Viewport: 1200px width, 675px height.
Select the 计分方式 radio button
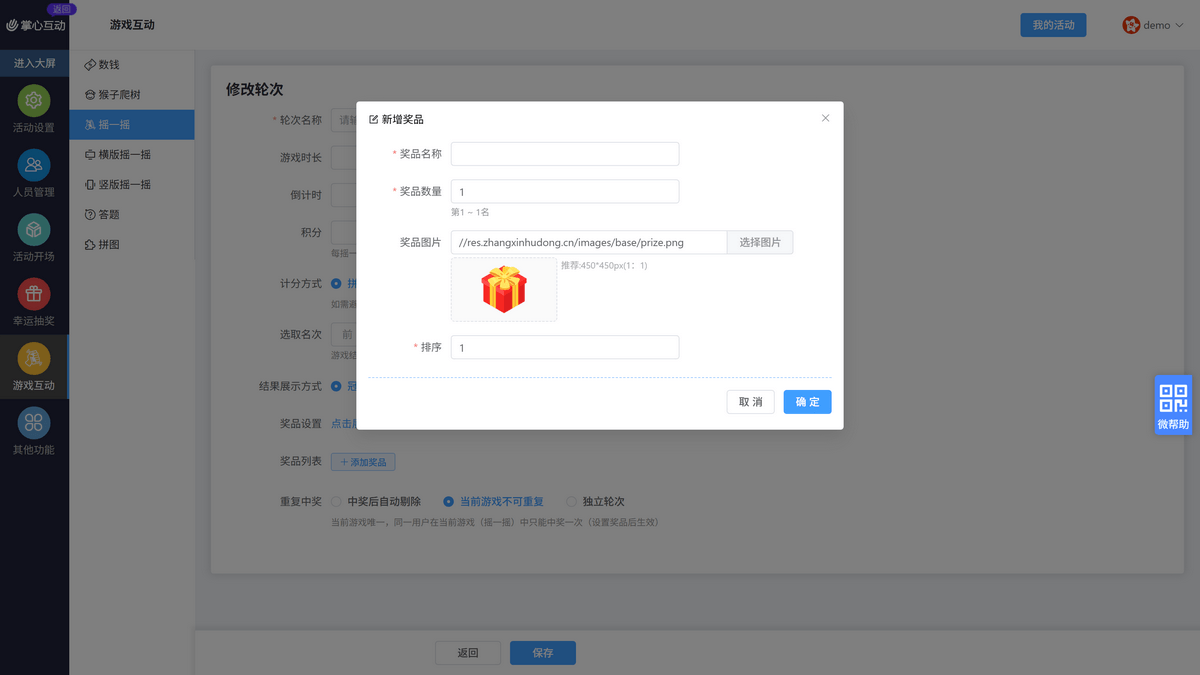point(336,284)
